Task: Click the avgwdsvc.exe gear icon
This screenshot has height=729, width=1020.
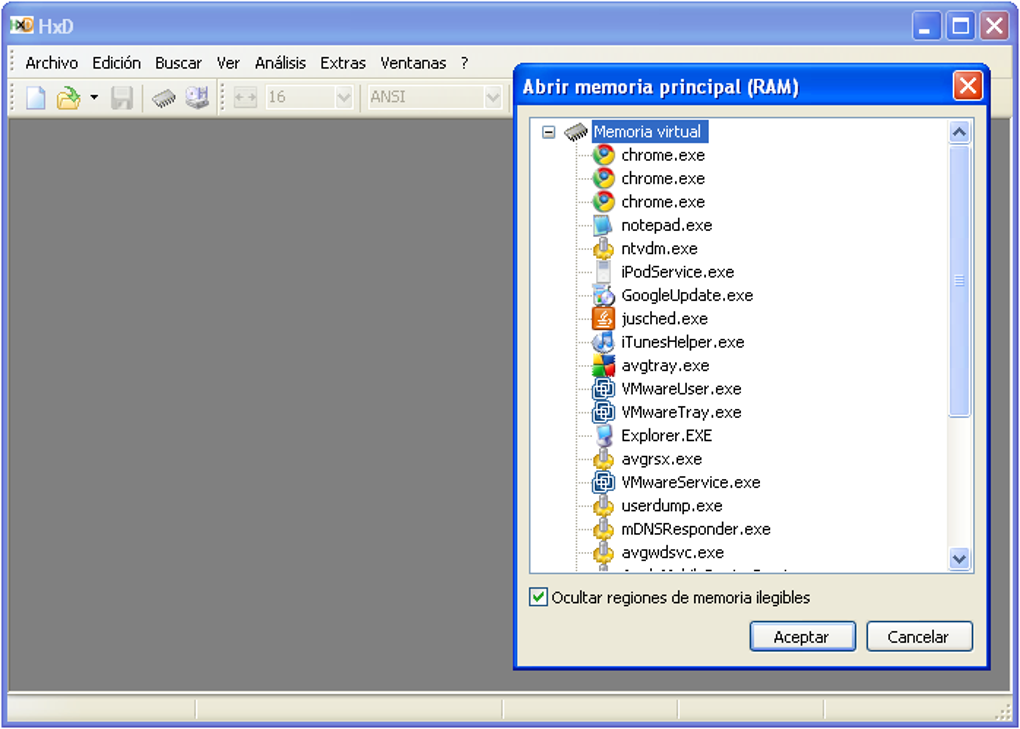Action: pos(603,553)
